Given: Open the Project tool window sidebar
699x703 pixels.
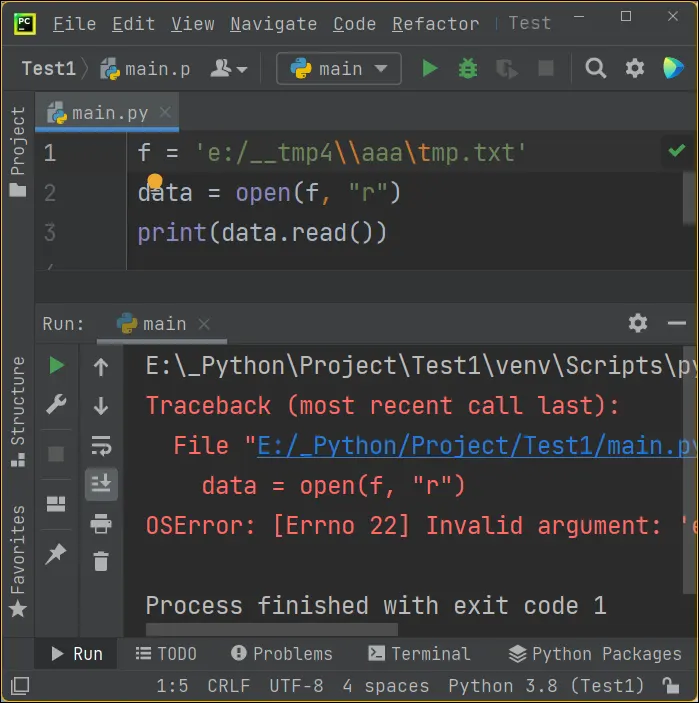Looking at the screenshot, I should coord(18,151).
